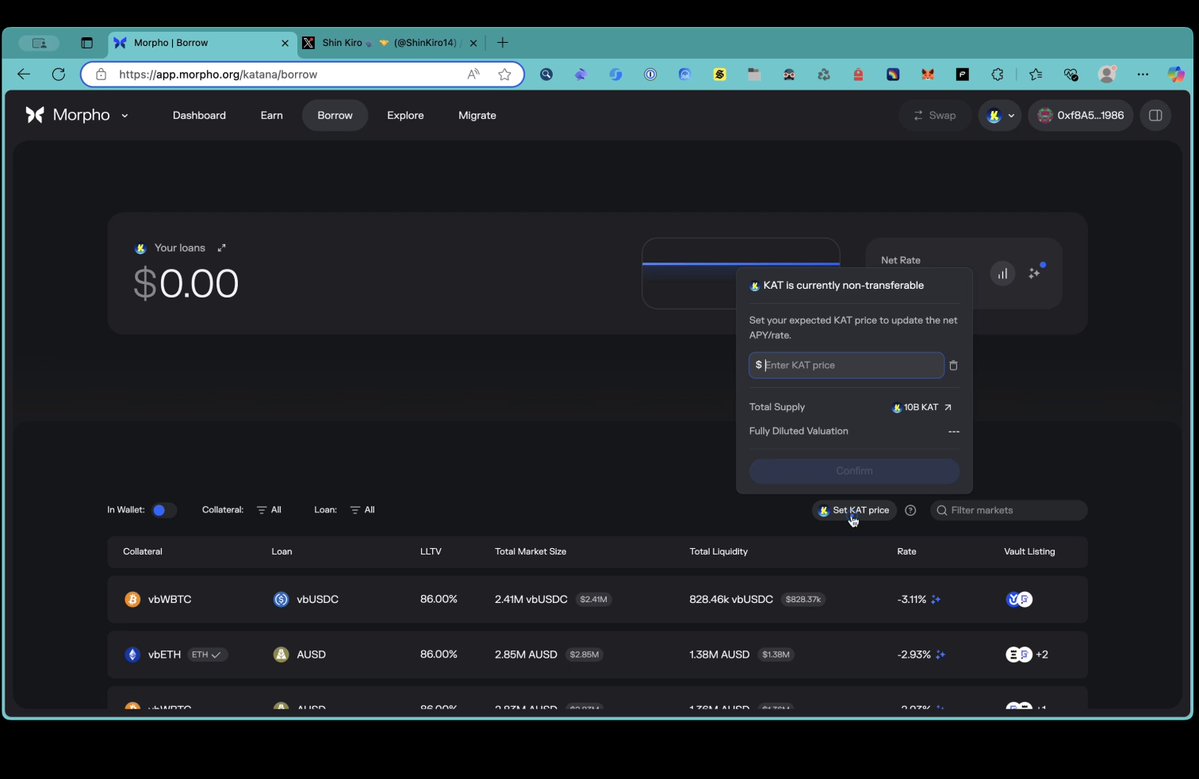1199x779 pixels.
Task: Open the Copilot icon in browser toolbar
Action: tap(1176, 74)
